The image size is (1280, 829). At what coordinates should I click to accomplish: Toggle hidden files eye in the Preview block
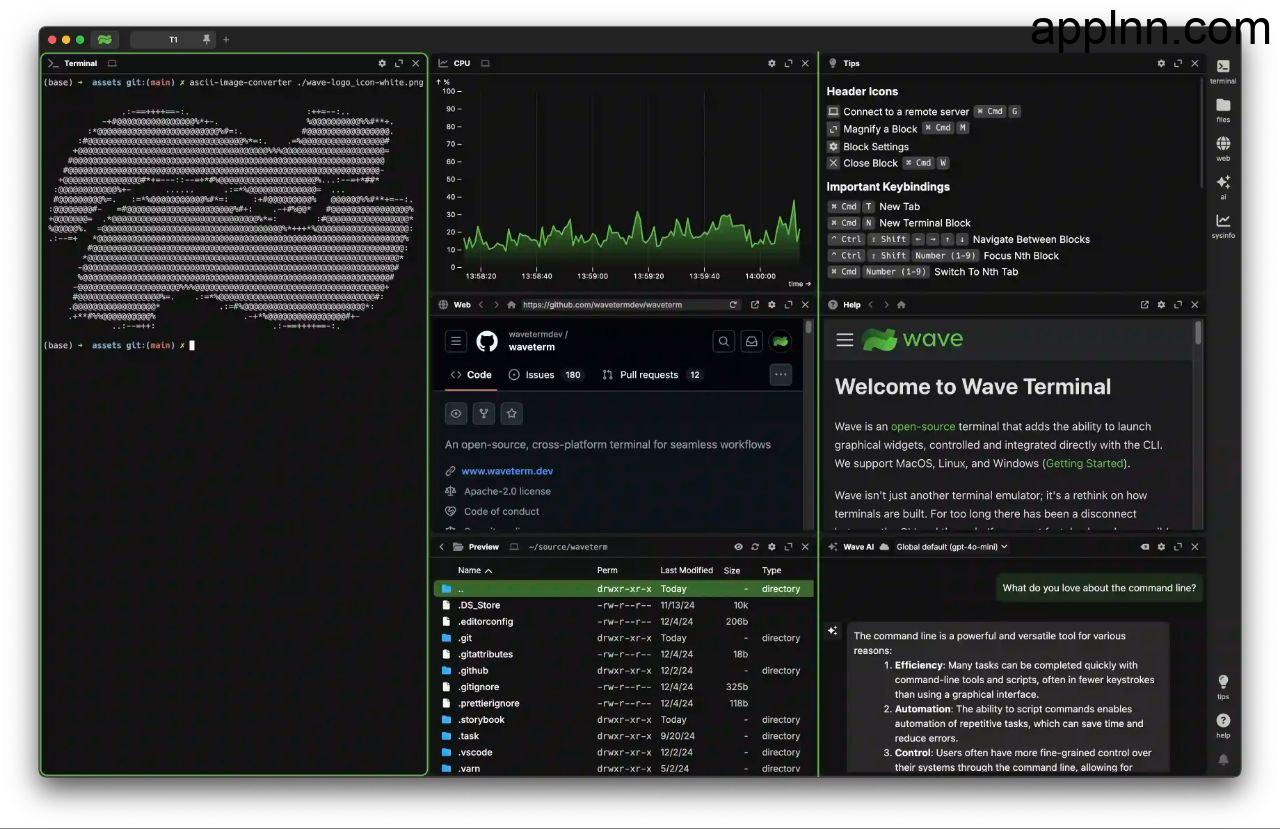[739, 547]
